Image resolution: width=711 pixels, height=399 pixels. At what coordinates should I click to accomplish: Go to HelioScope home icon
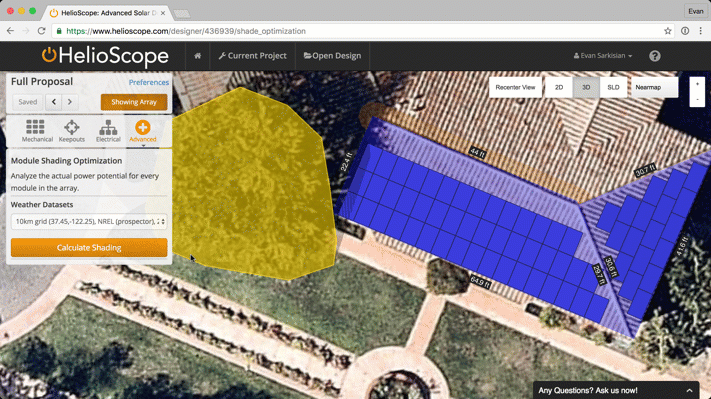pos(197,56)
